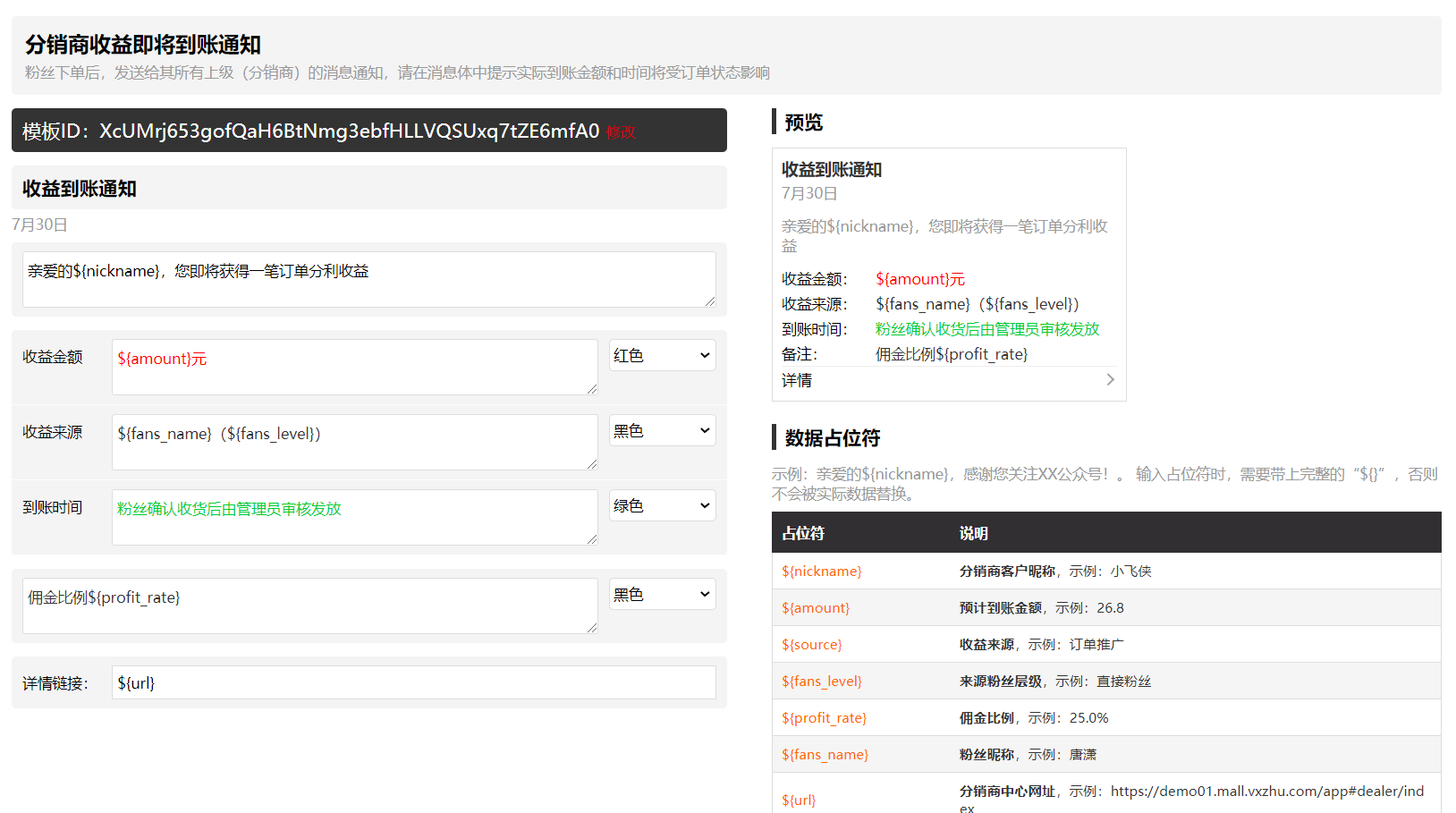This screenshot has width=1456, height=813.
Task: Click the ${source} placeholder row entry
Action: 812,645
